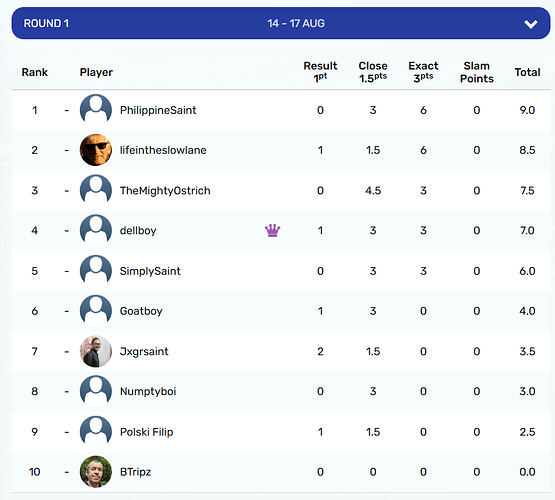Click the Slam Points column header
The width and height of the screenshot is (555, 500).
point(476,72)
